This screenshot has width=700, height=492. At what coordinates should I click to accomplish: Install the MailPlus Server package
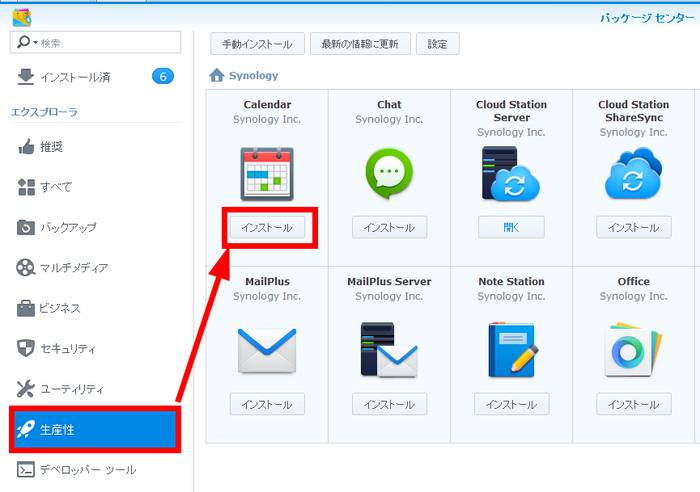click(389, 404)
